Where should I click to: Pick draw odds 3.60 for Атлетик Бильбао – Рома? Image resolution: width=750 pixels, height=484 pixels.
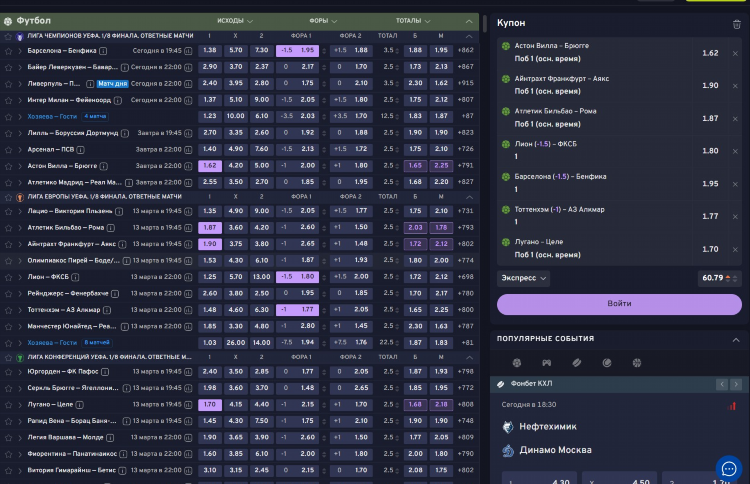coord(235,228)
